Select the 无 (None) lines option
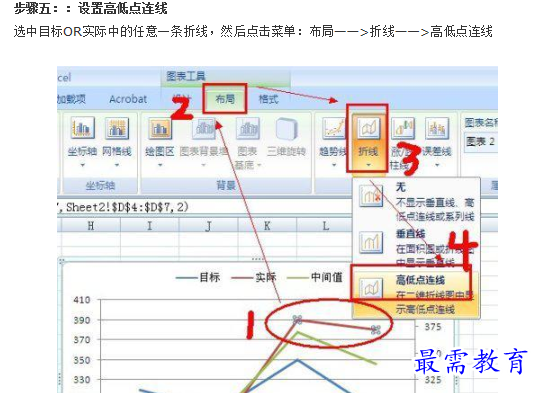Viewport: 536px width, 393px height. (416, 202)
